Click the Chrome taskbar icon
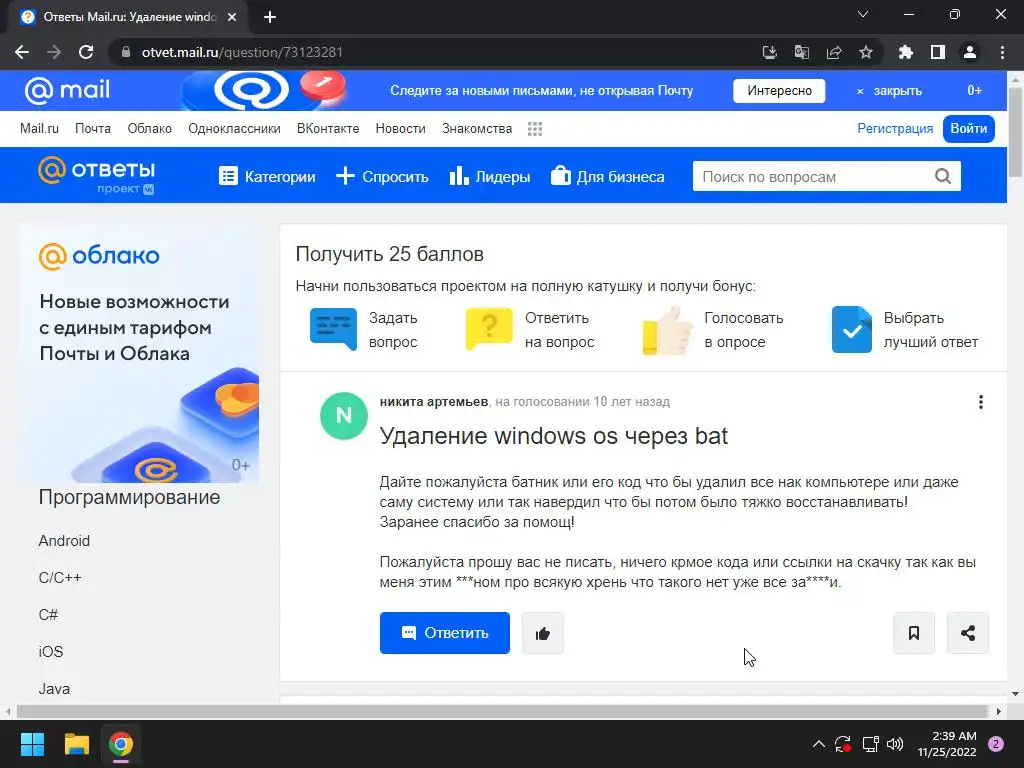 (x=121, y=744)
